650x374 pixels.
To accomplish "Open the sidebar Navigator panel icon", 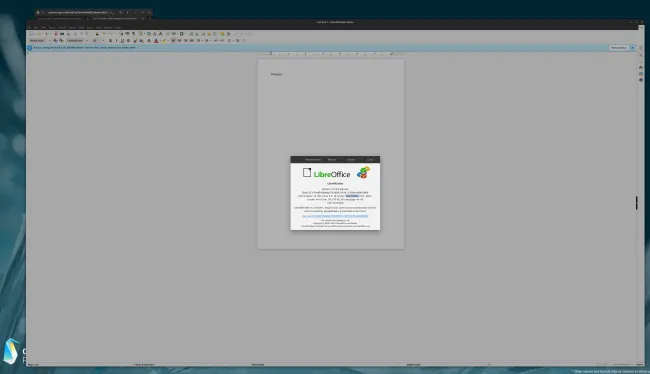I will point(641,80).
